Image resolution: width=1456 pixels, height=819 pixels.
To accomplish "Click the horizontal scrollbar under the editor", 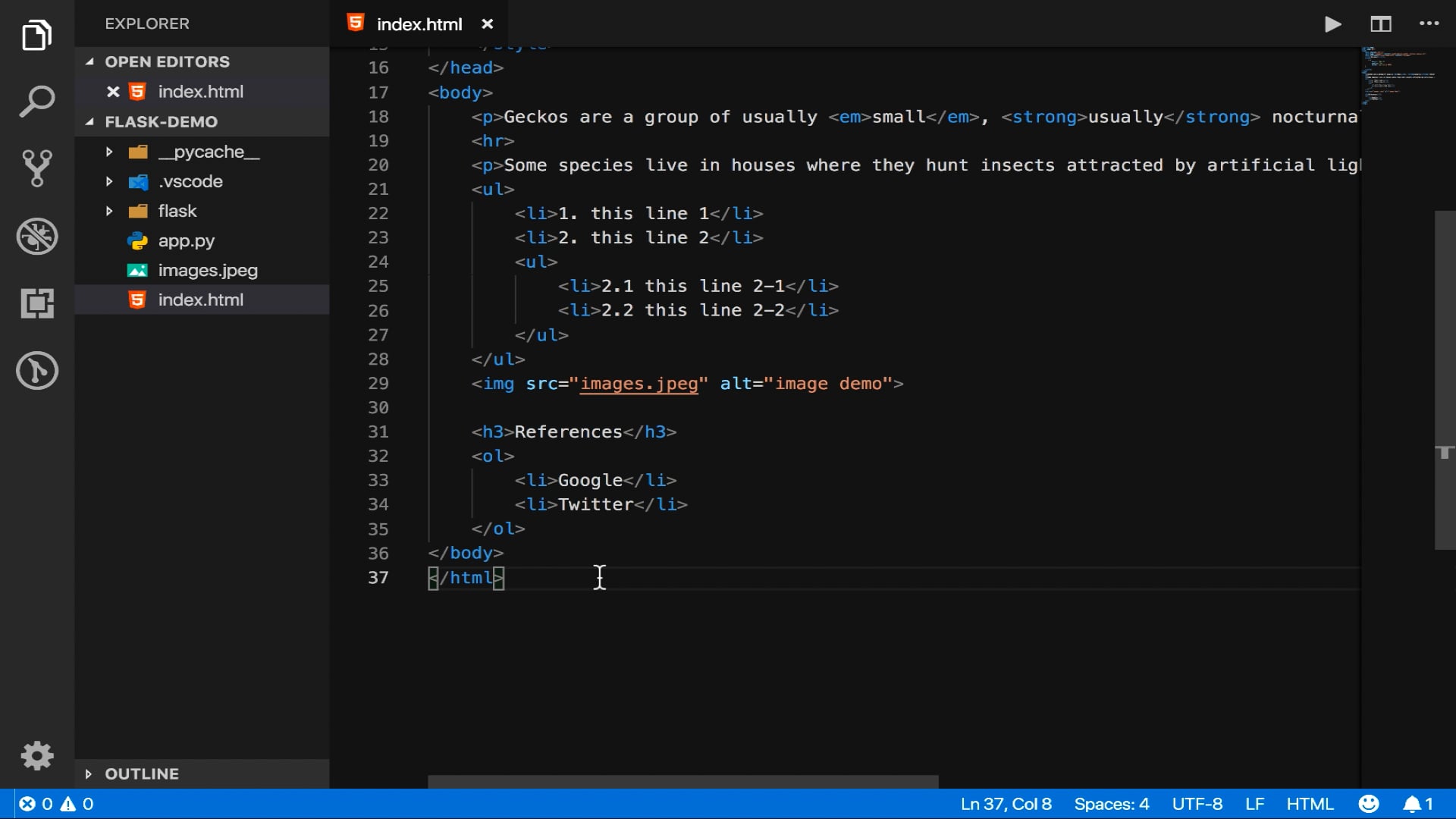I will click(682, 781).
